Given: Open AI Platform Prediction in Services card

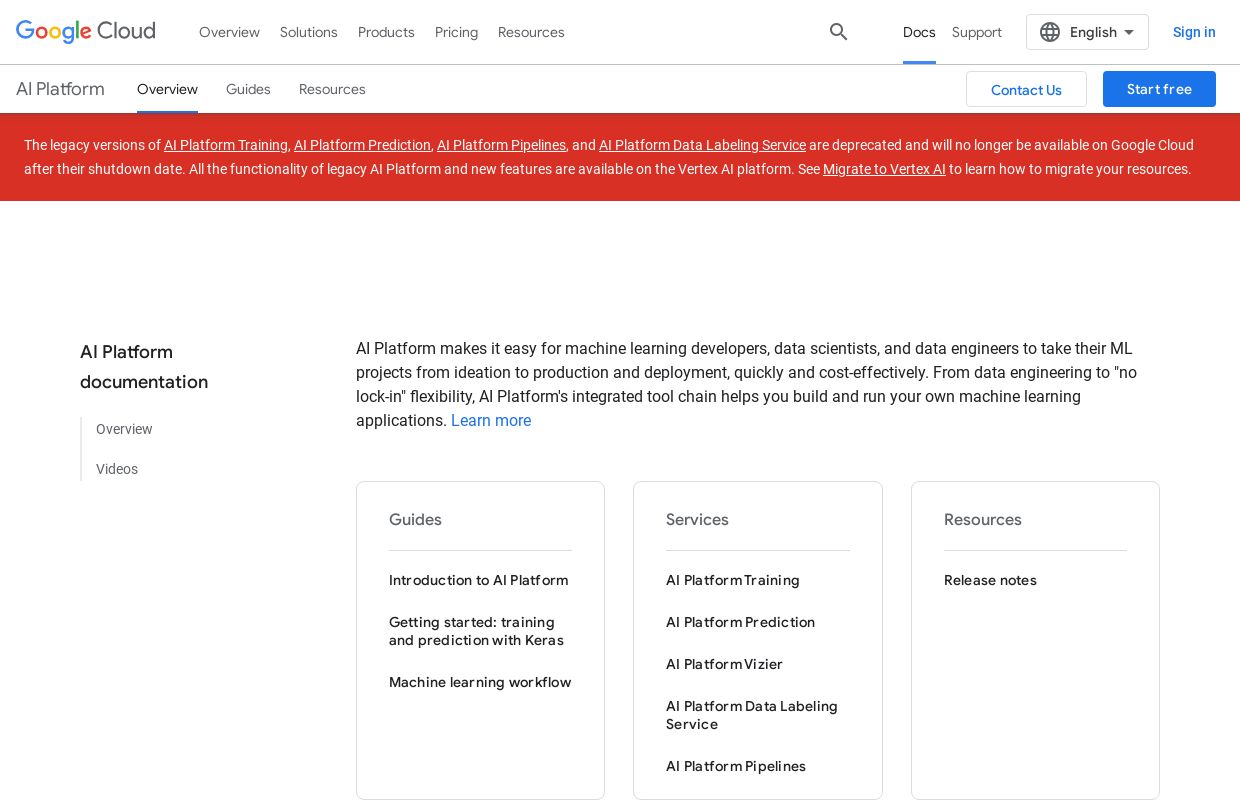Looking at the screenshot, I should click(741, 622).
